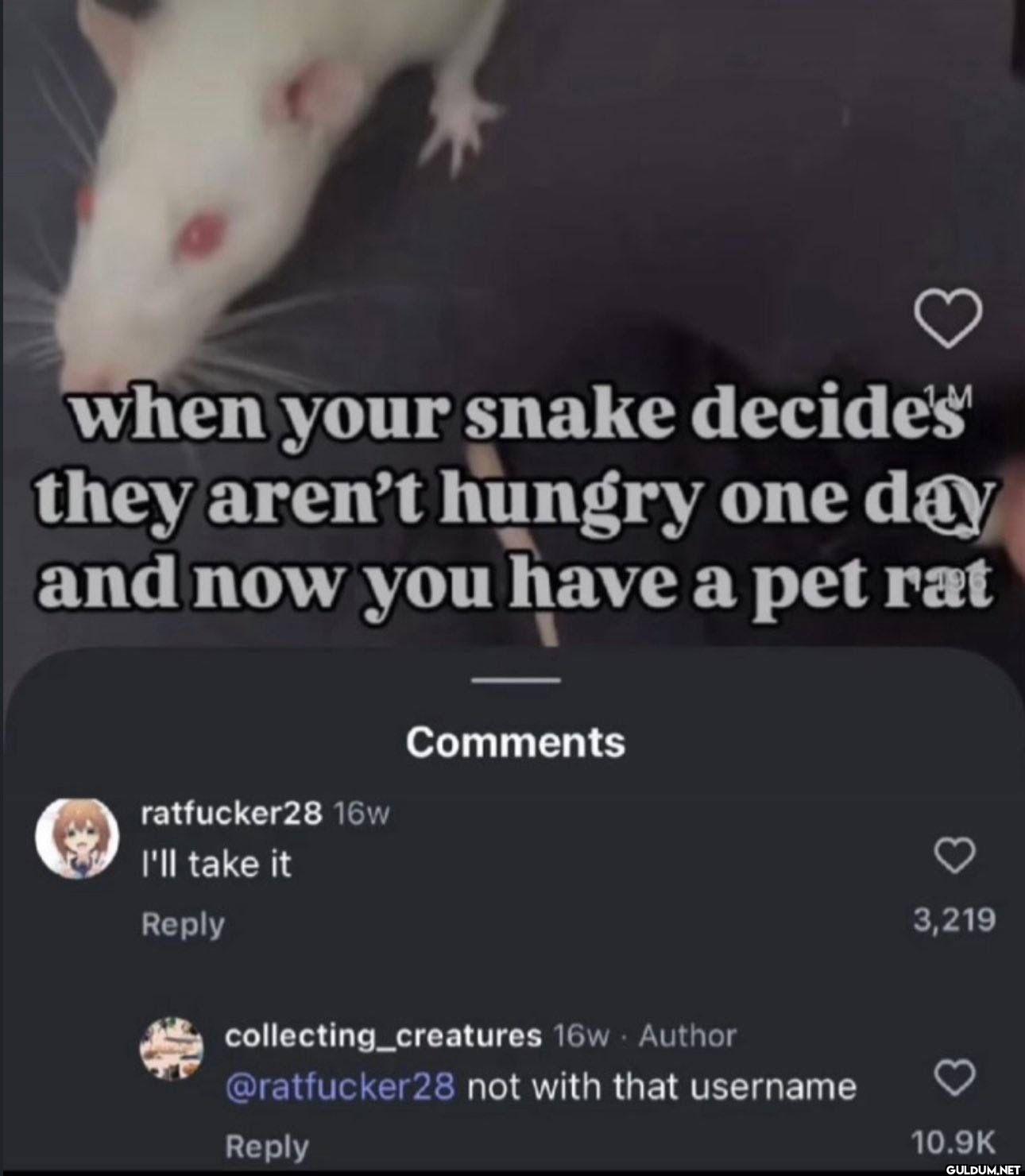
Task: View the 10.9K likes count
Action: [x=953, y=1142]
